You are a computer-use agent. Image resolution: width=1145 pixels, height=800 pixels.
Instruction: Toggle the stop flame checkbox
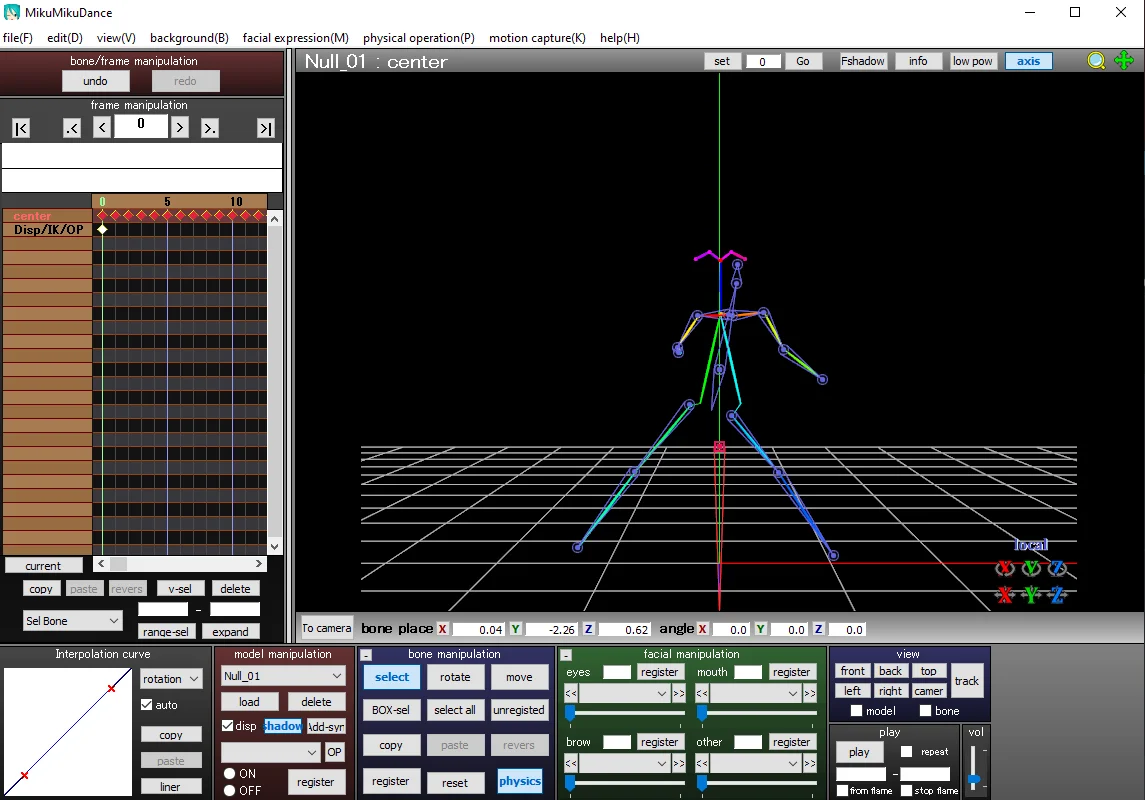point(906,791)
